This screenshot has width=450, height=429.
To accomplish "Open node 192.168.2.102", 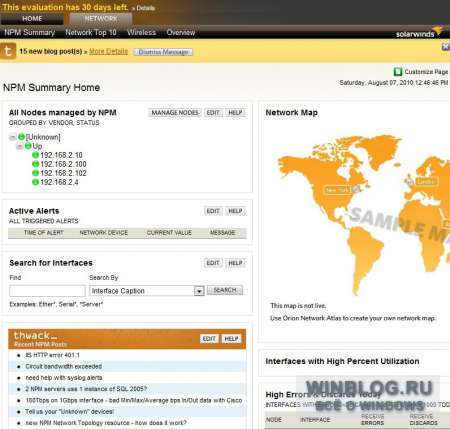I will coord(63,173).
